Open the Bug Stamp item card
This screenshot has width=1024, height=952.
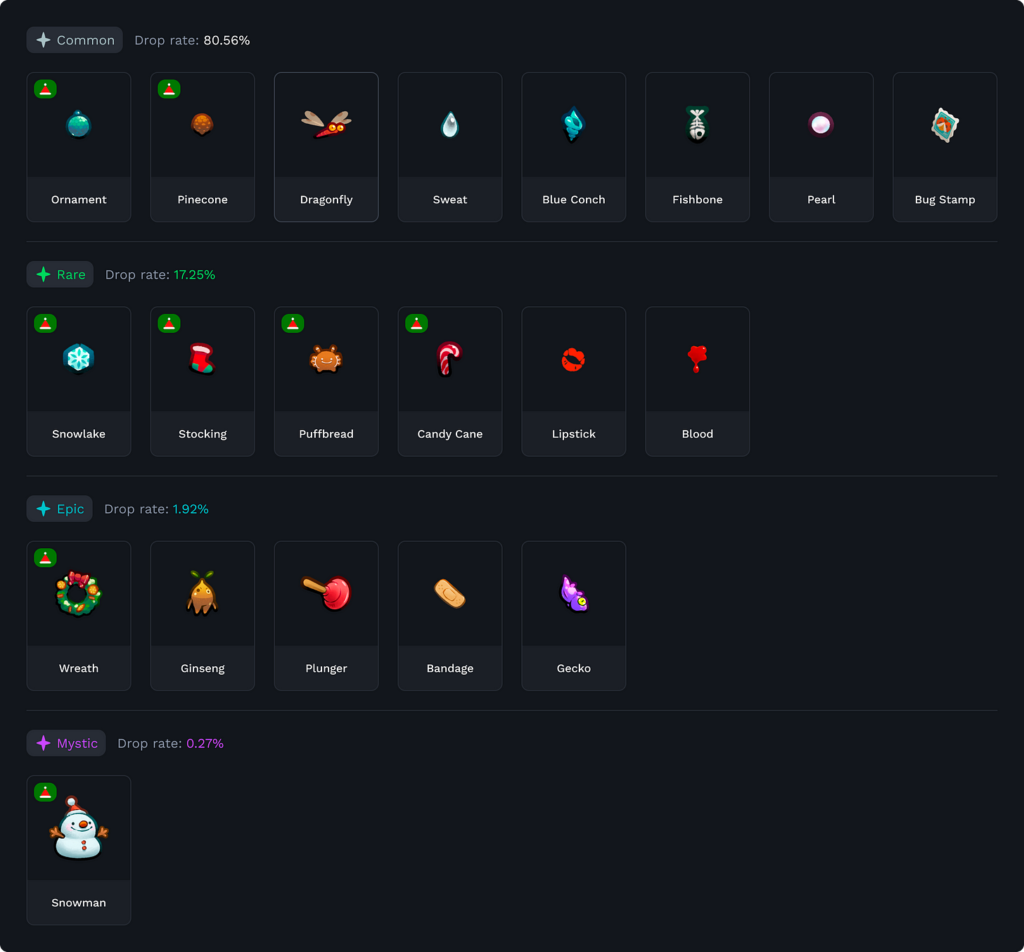click(x=944, y=147)
